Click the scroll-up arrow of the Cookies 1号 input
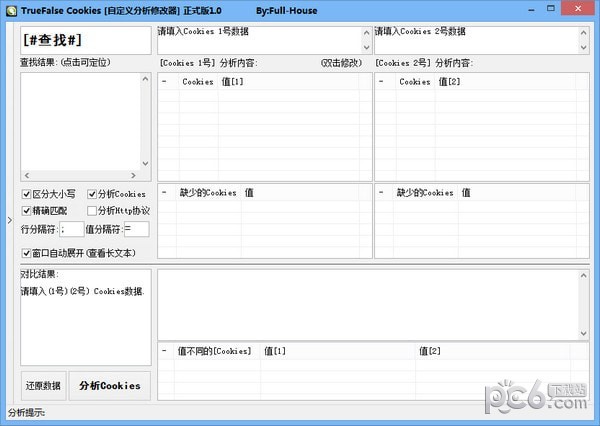Viewport: 600px width, 426px height. click(x=366, y=32)
